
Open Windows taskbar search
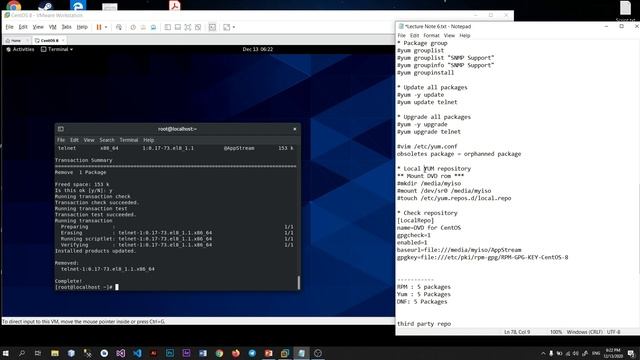22,353
